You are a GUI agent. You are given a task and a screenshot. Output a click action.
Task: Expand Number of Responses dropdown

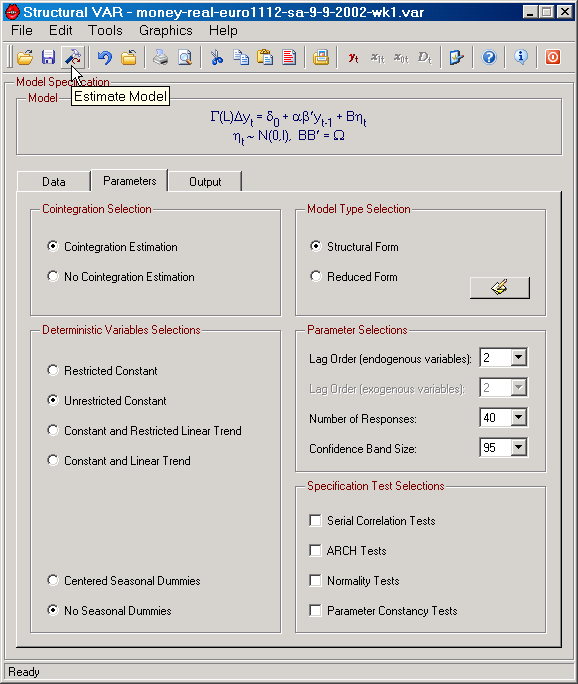pos(518,417)
